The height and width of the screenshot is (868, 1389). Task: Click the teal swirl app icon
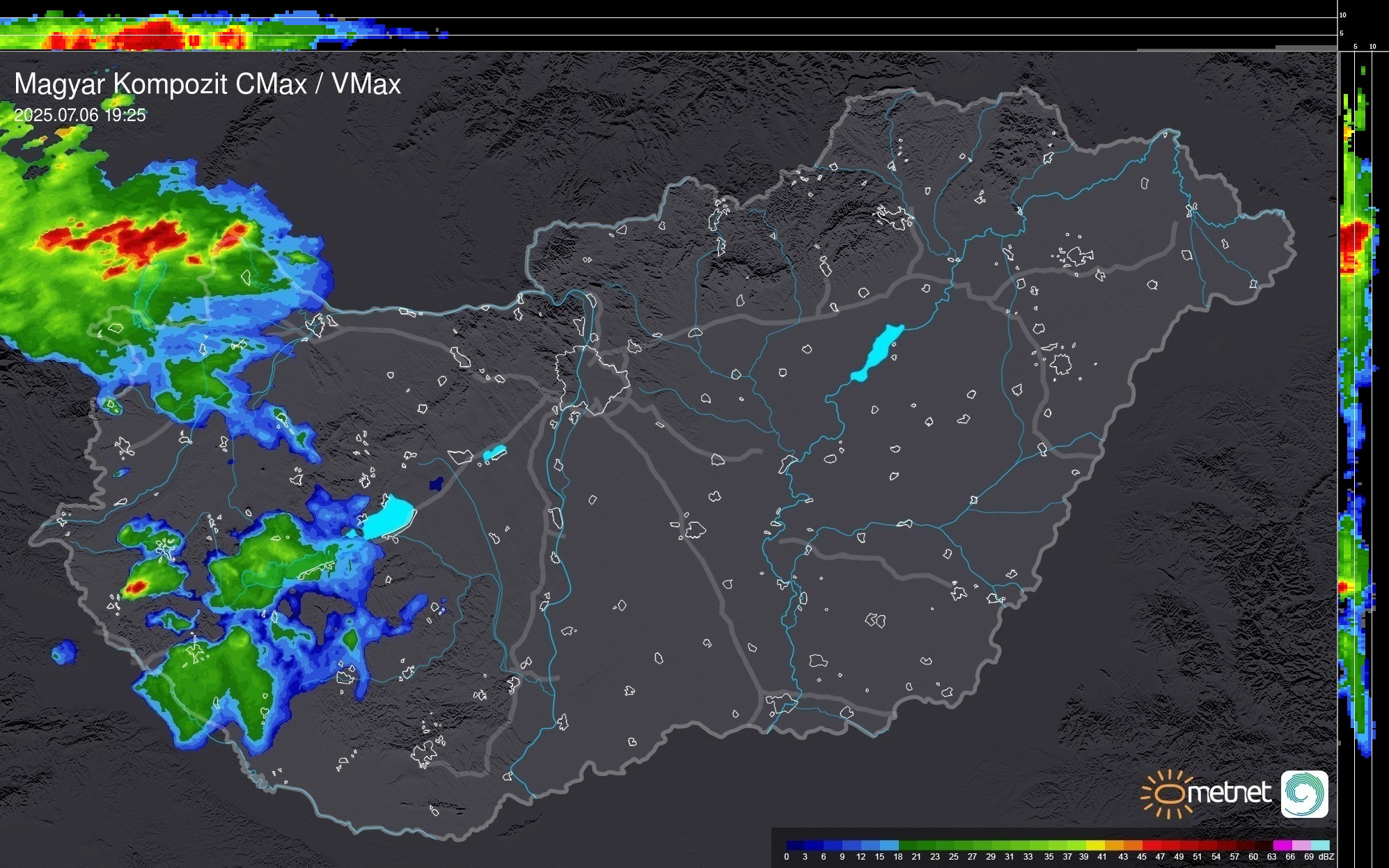coord(1304,794)
